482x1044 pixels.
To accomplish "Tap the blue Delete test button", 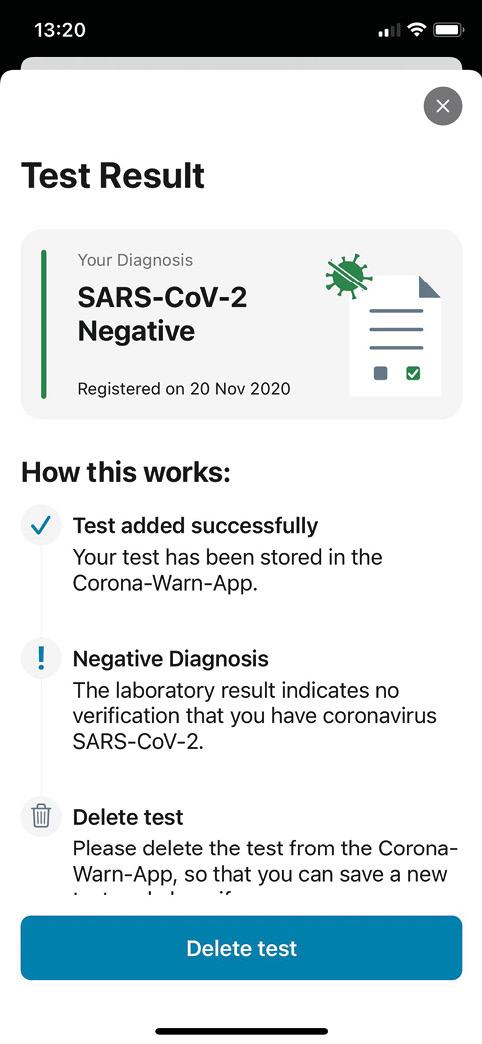I will (241, 947).
